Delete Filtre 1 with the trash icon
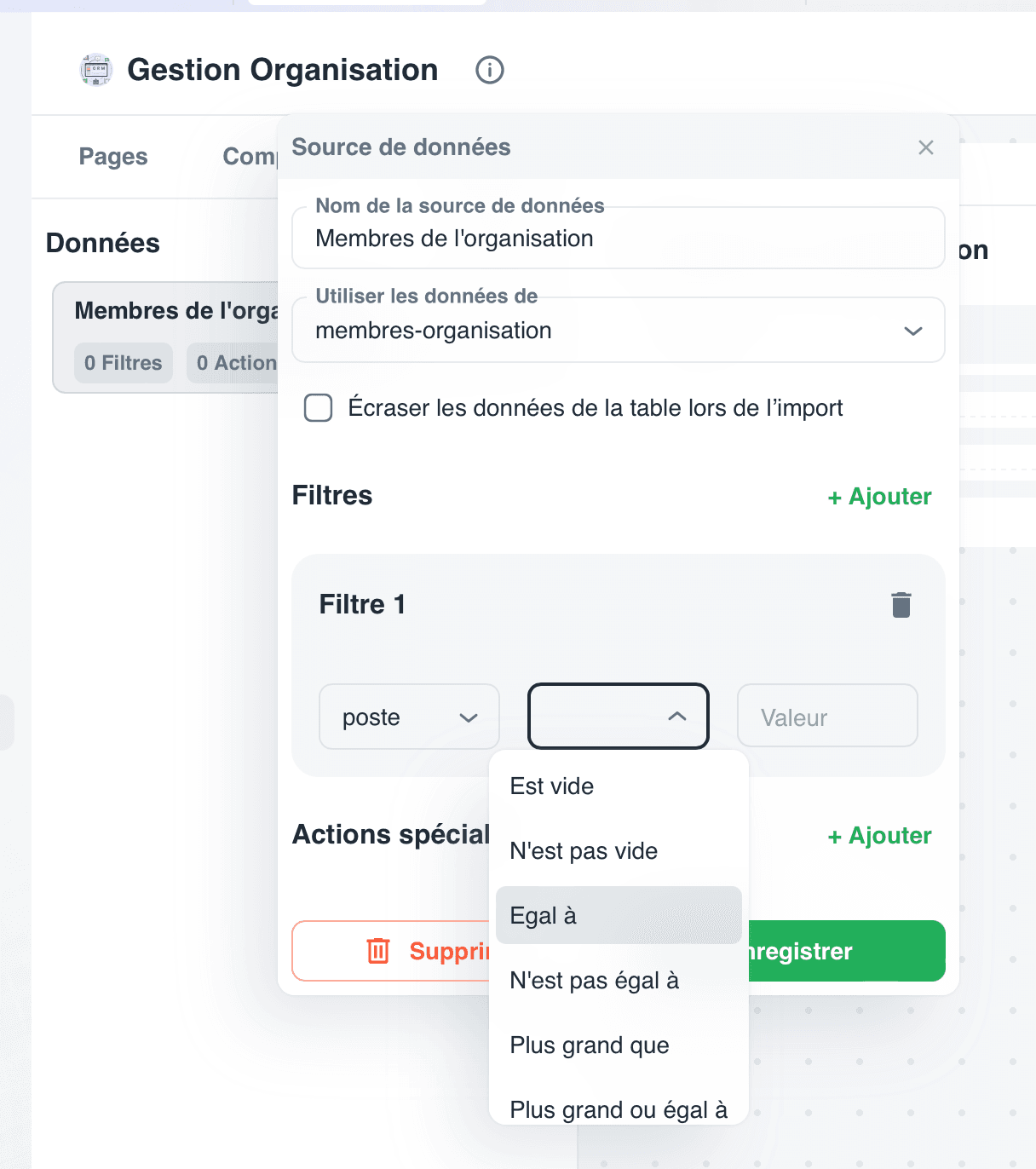 pyautogui.click(x=901, y=604)
